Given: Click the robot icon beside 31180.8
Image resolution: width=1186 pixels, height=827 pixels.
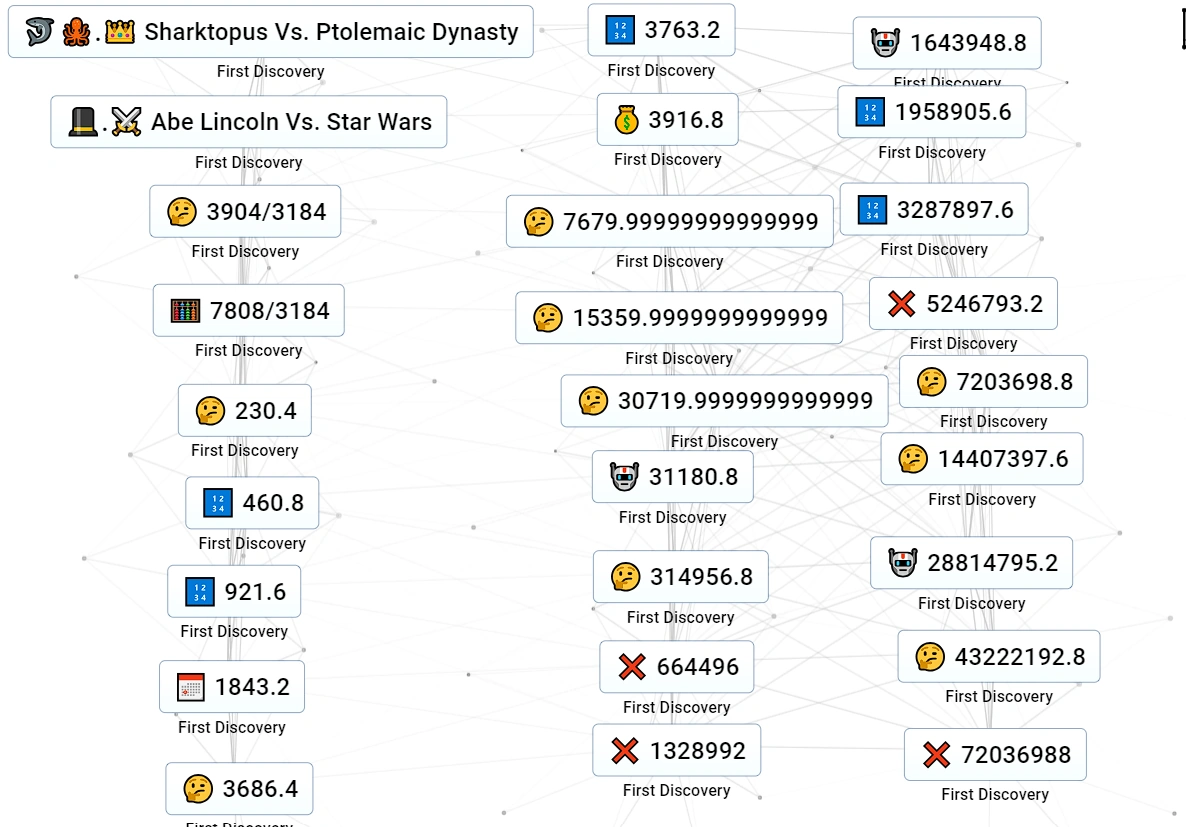Looking at the screenshot, I should click(x=624, y=477).
